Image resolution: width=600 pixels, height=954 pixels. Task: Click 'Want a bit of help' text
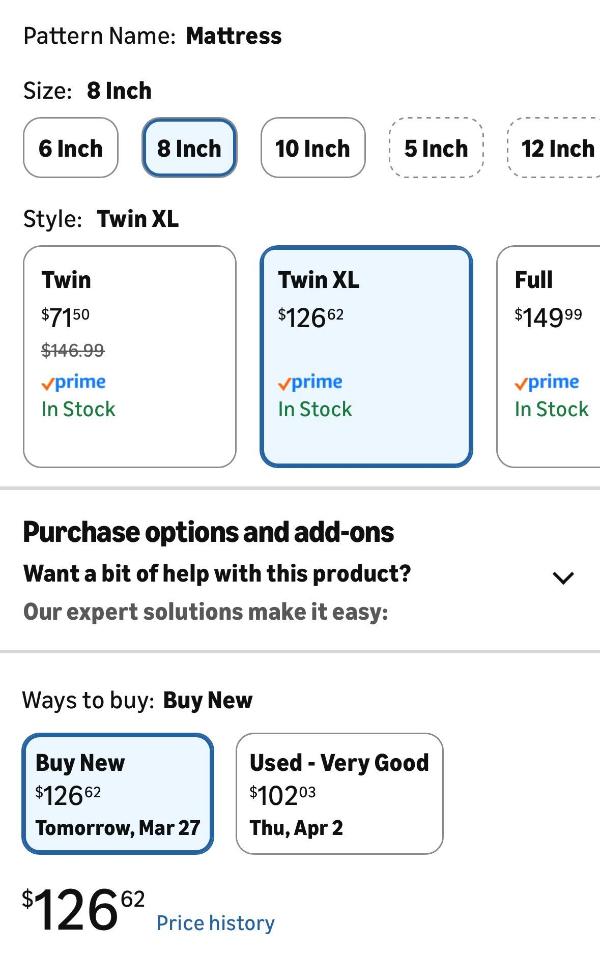217,574
